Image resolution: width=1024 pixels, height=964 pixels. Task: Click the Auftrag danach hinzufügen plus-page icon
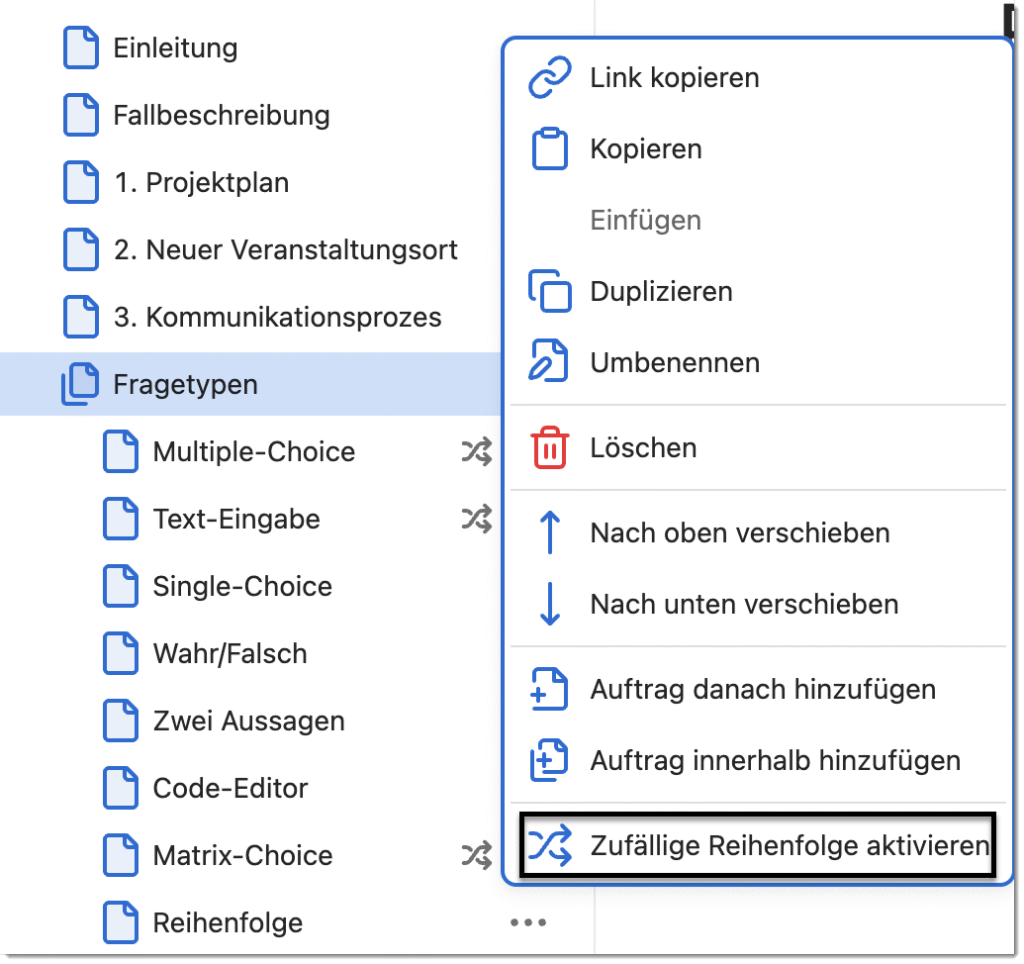[x=549, y=690]
